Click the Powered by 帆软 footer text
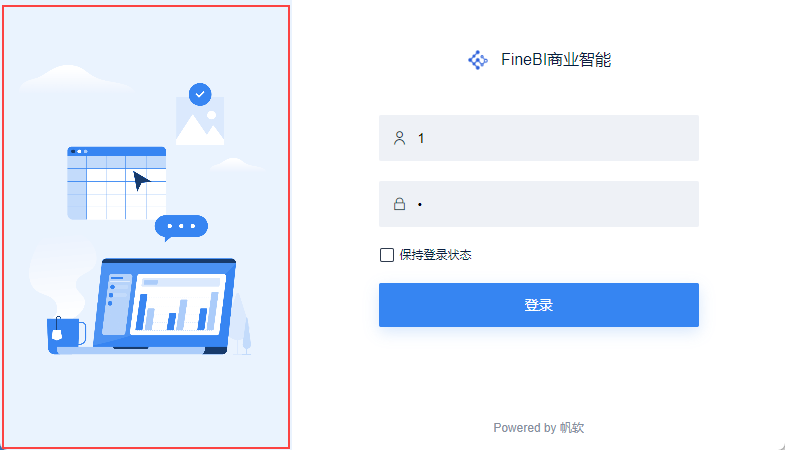Viewport: 785px width, 450px height. click(539, 427)
